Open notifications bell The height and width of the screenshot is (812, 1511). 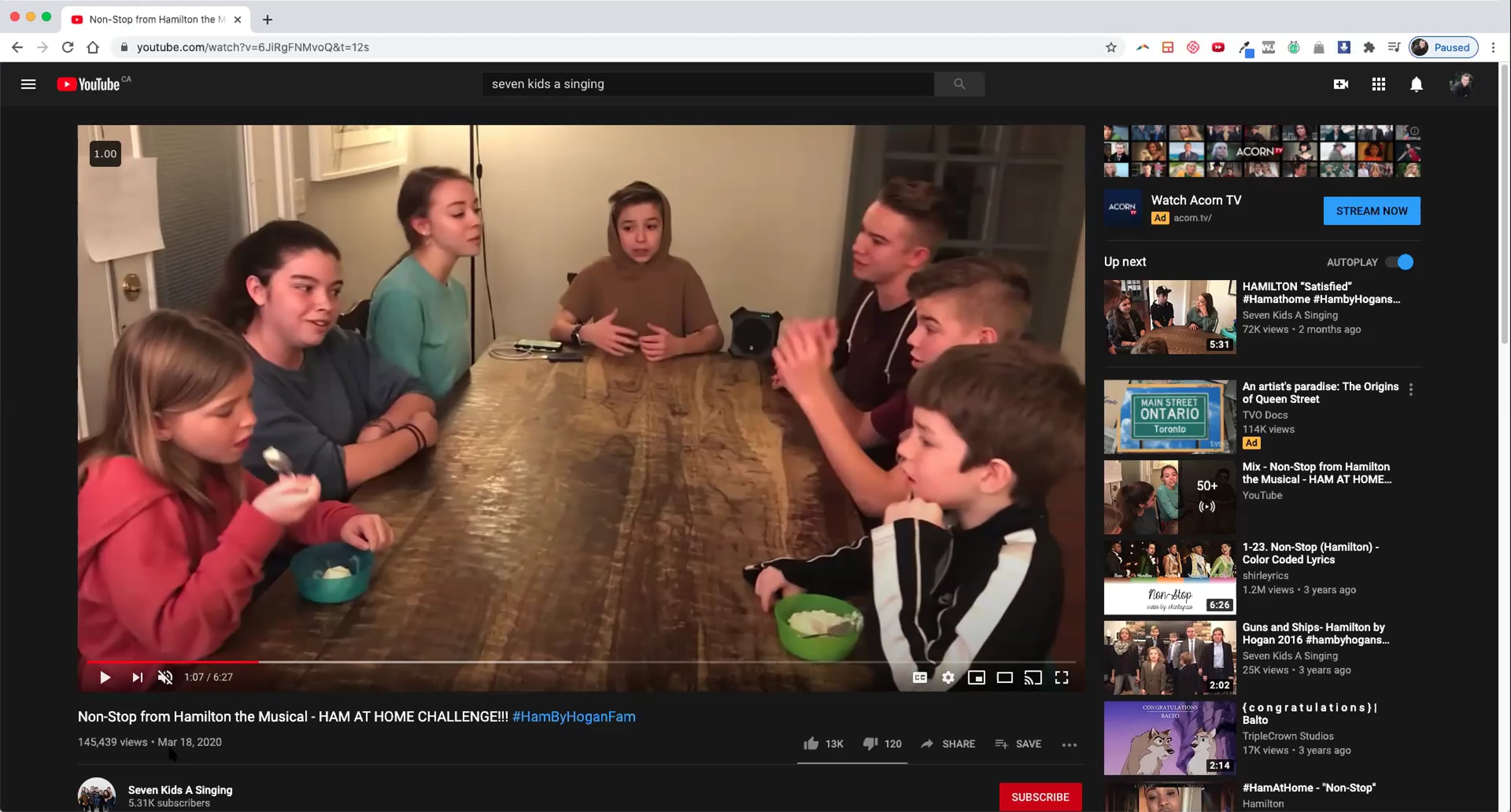[x=1416, y=84]
